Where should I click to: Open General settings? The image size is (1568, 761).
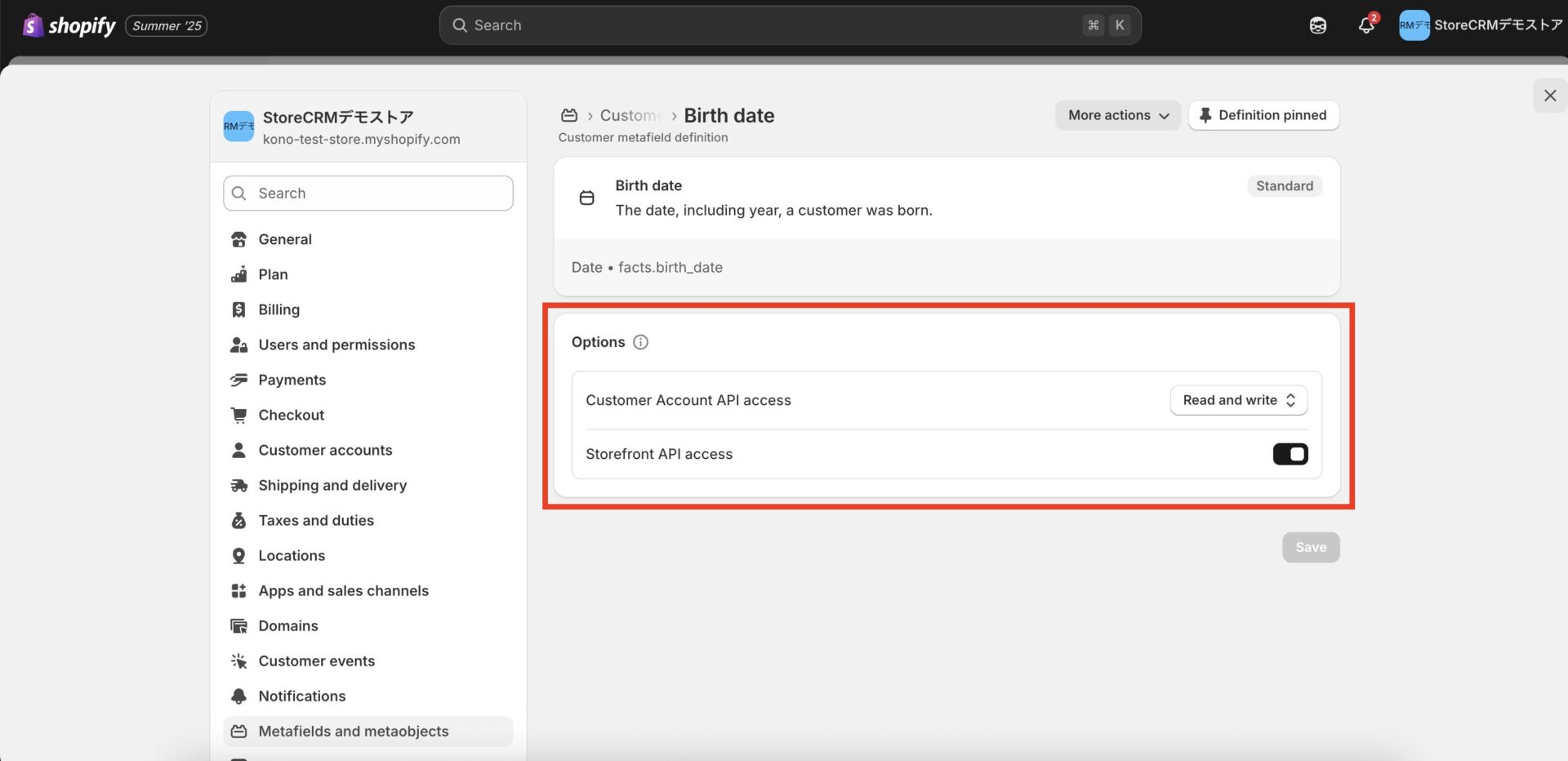[367, 239]
